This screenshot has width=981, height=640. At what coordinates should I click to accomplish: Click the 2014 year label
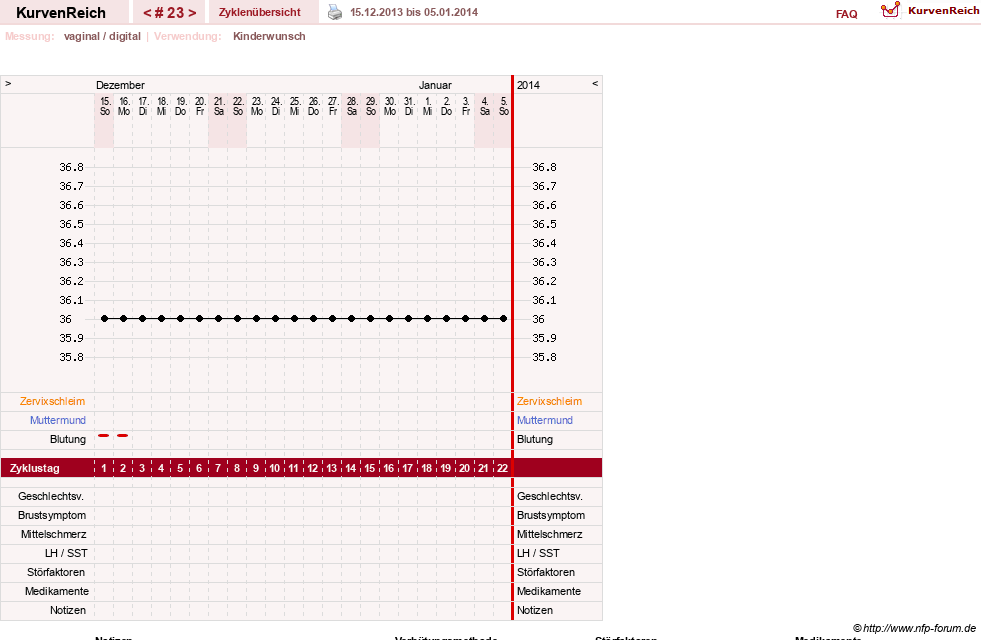click(x=528, y=85)
